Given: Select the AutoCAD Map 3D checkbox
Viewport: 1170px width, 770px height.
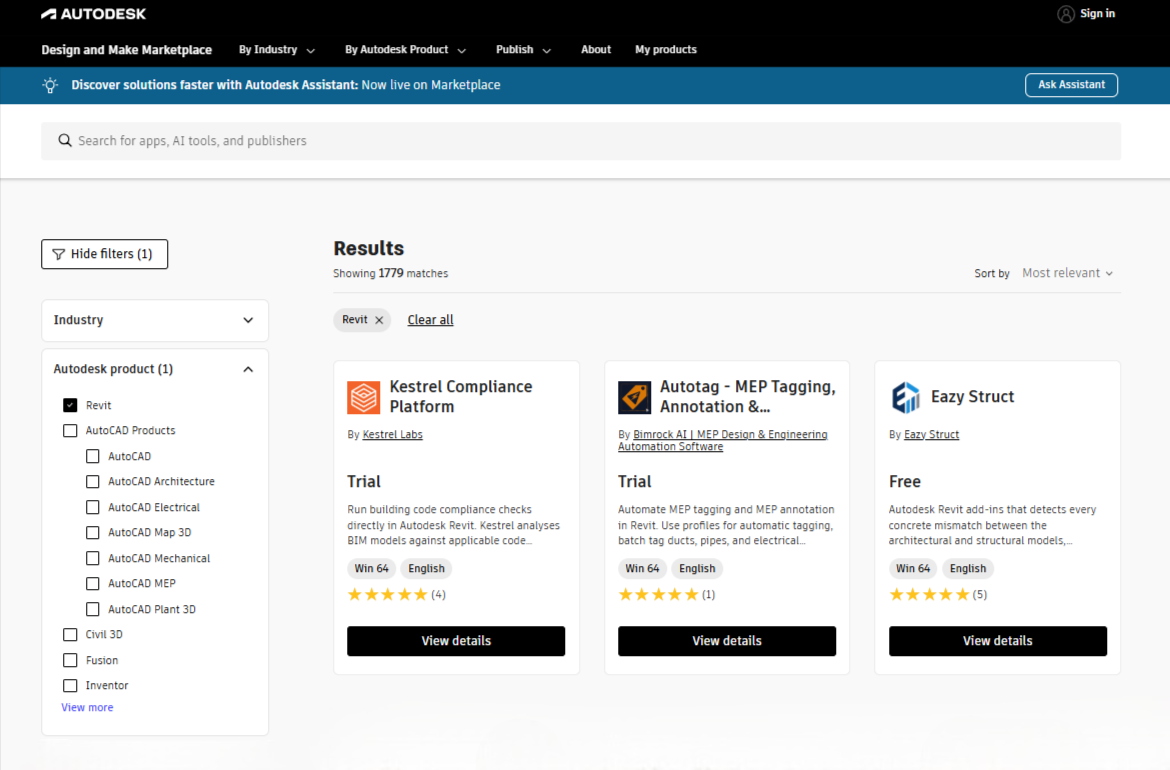Looking at the screenshot, I should coord(93,533).
